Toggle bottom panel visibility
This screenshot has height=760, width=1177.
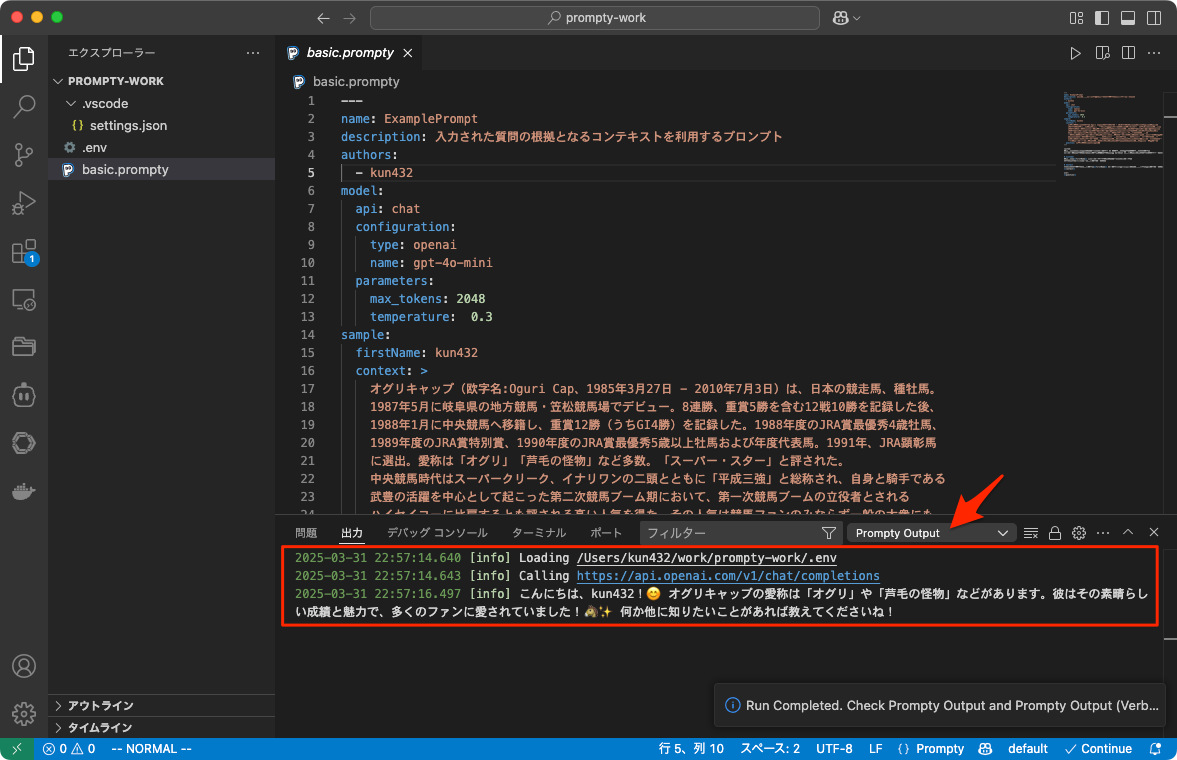click(1127, 18)
